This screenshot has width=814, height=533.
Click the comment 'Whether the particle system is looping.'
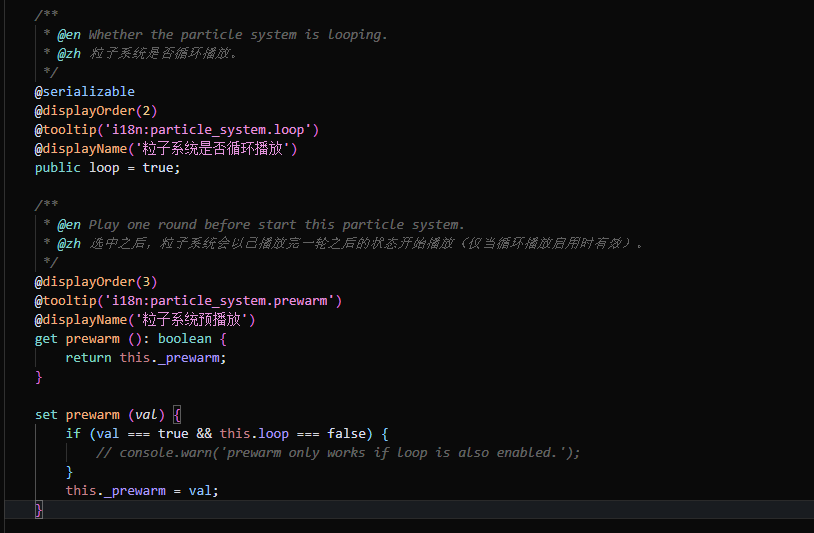238,35
